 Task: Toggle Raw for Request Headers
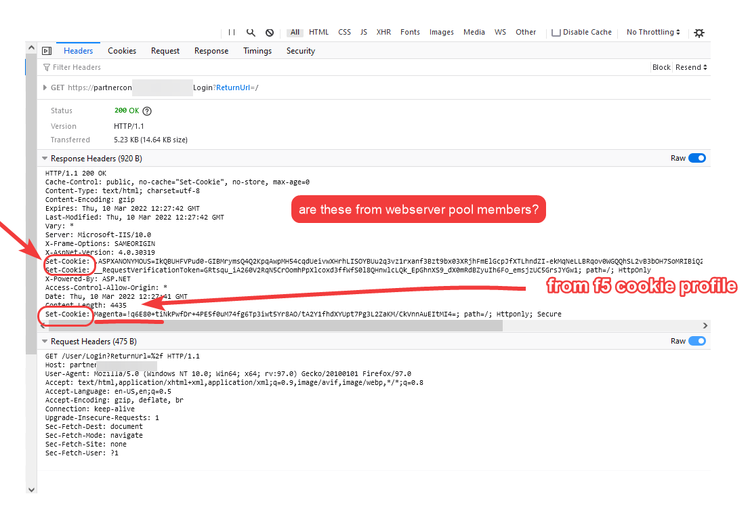point(697,341)
